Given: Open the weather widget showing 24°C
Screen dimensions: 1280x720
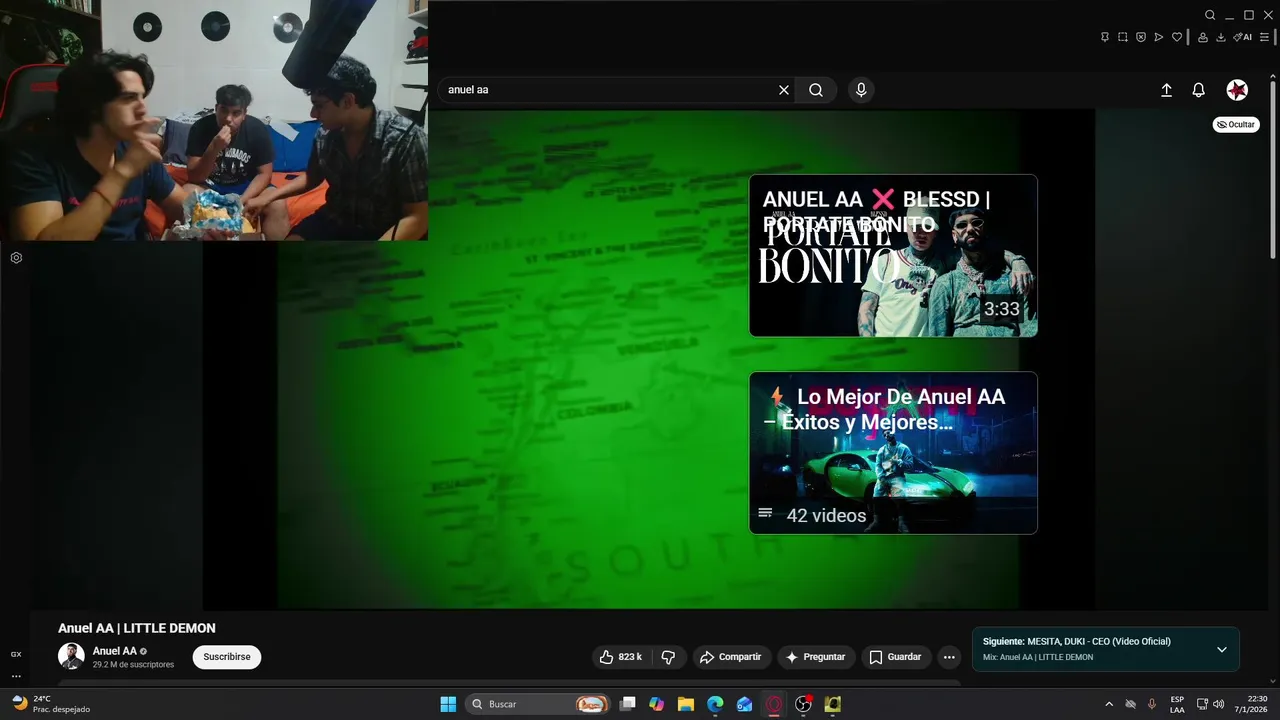Looking at the screenshot, I should (x=50, y=704).
